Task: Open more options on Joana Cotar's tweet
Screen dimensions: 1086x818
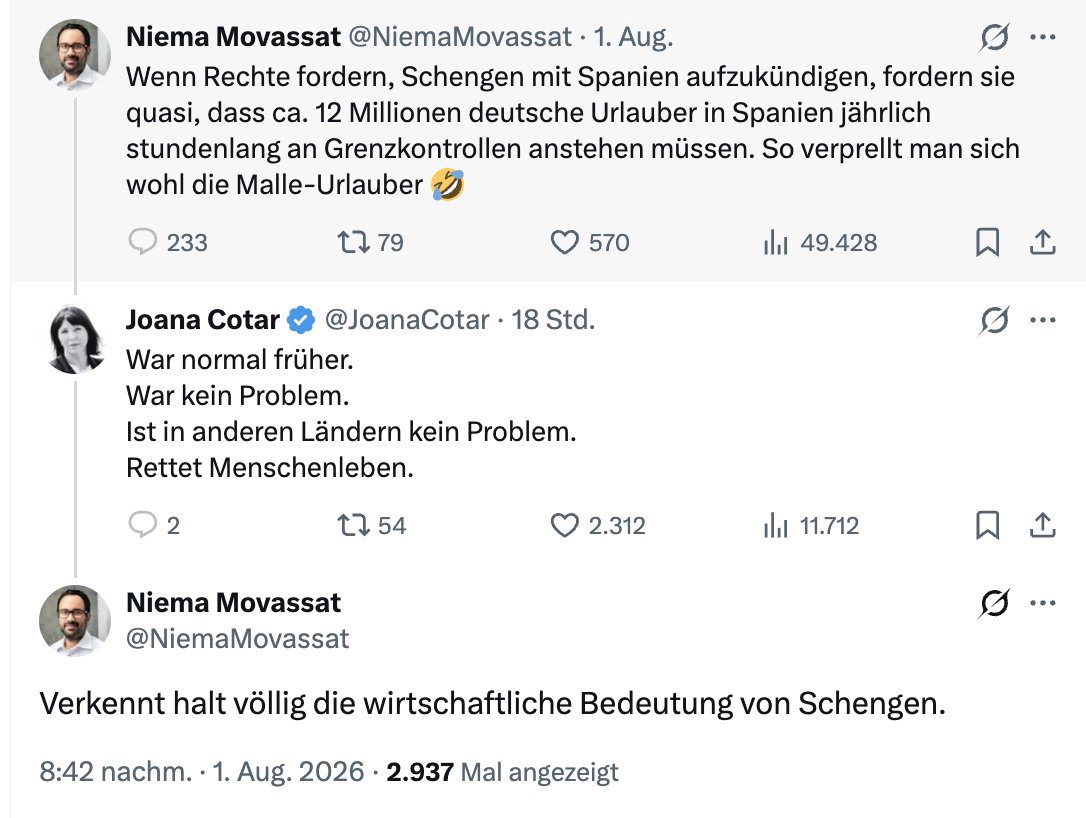Action: pos(1042,320)
